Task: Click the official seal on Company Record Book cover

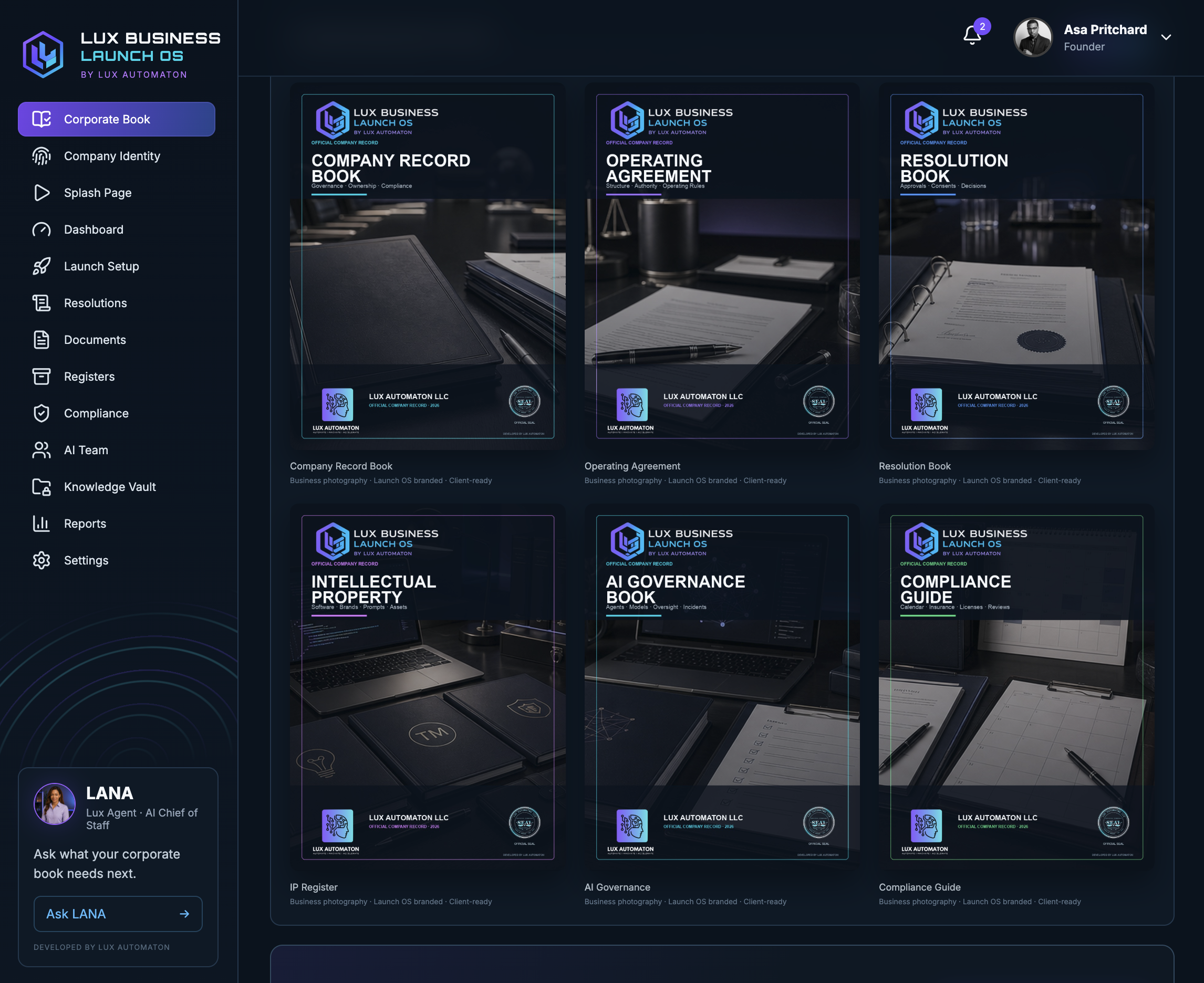Action: click(524, 402)
